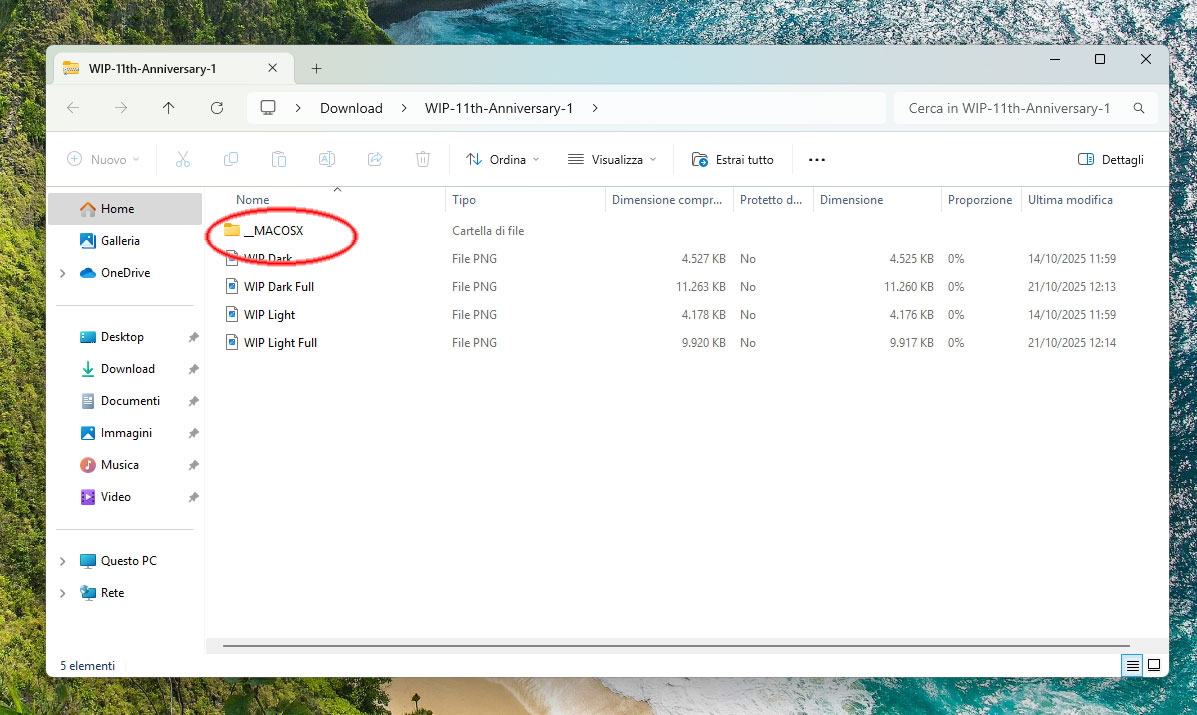Screen dimensions: 1197x715
Task: Click the Rename icon in the toolbar
Action: pyautogui.click(x=326, y=159)
